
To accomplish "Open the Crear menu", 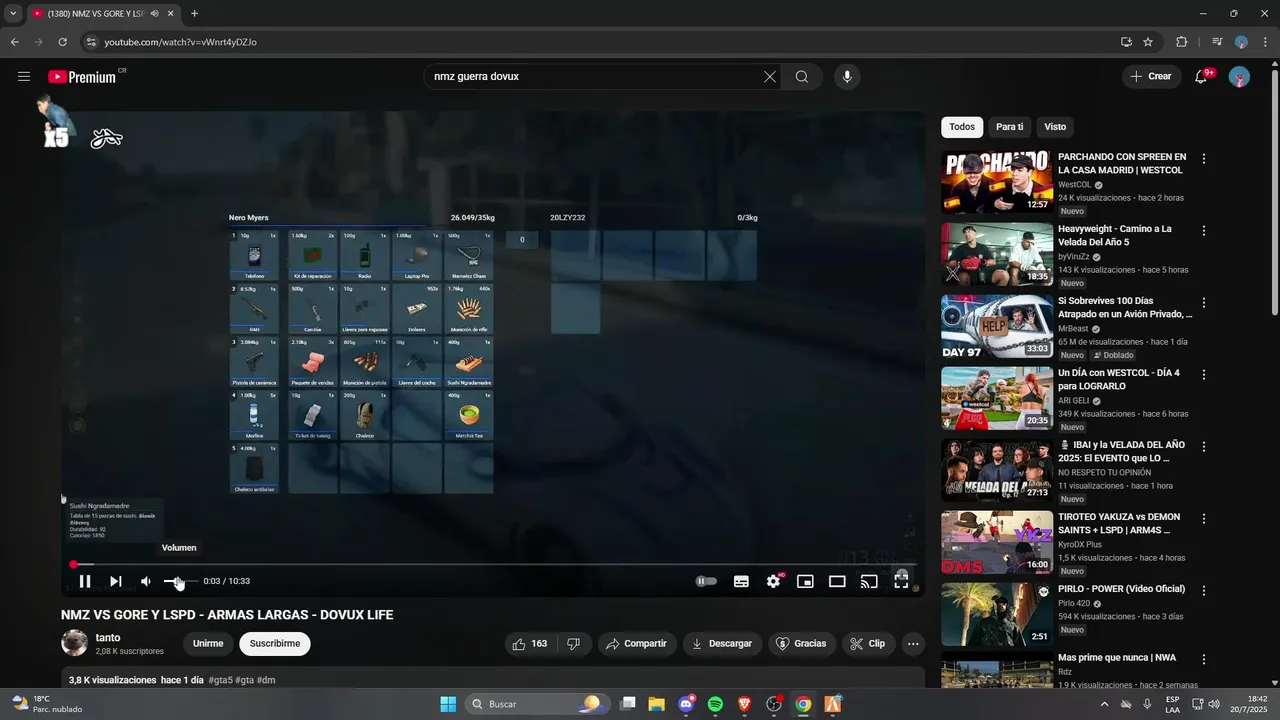I will tap(1150, 76).
